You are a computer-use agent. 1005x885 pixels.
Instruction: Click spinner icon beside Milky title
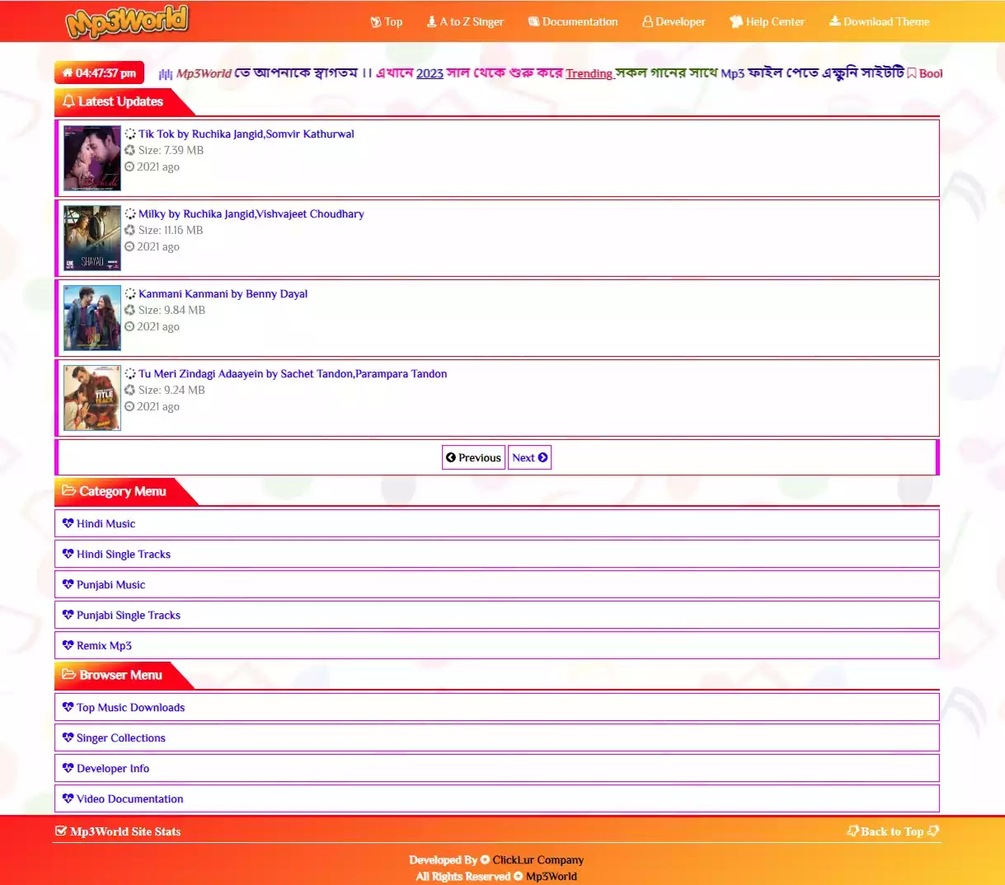coord(130,214)
